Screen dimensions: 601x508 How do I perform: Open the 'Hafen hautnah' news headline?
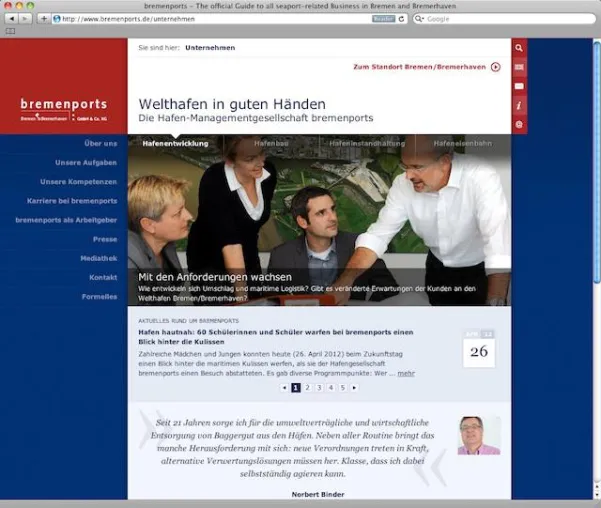276,337
